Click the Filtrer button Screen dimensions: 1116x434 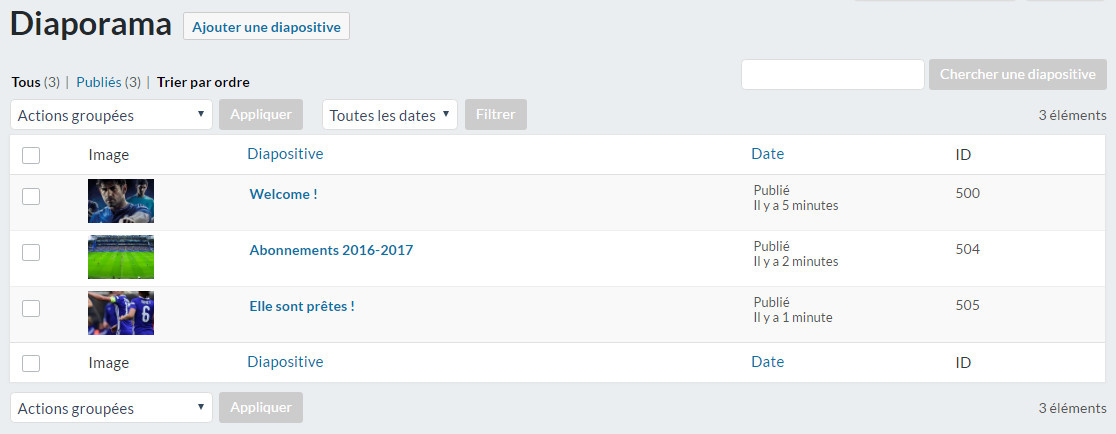(x=496, y=115)
